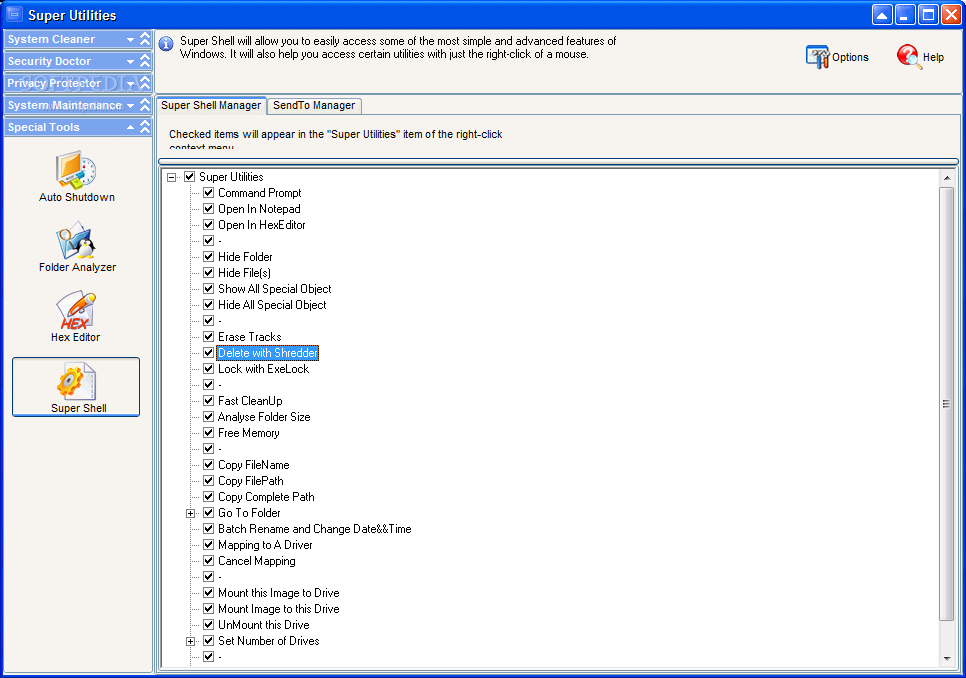Toggle Open In HexEditor checkbox
Screen dimensions: 966x678
click(209, 225)
